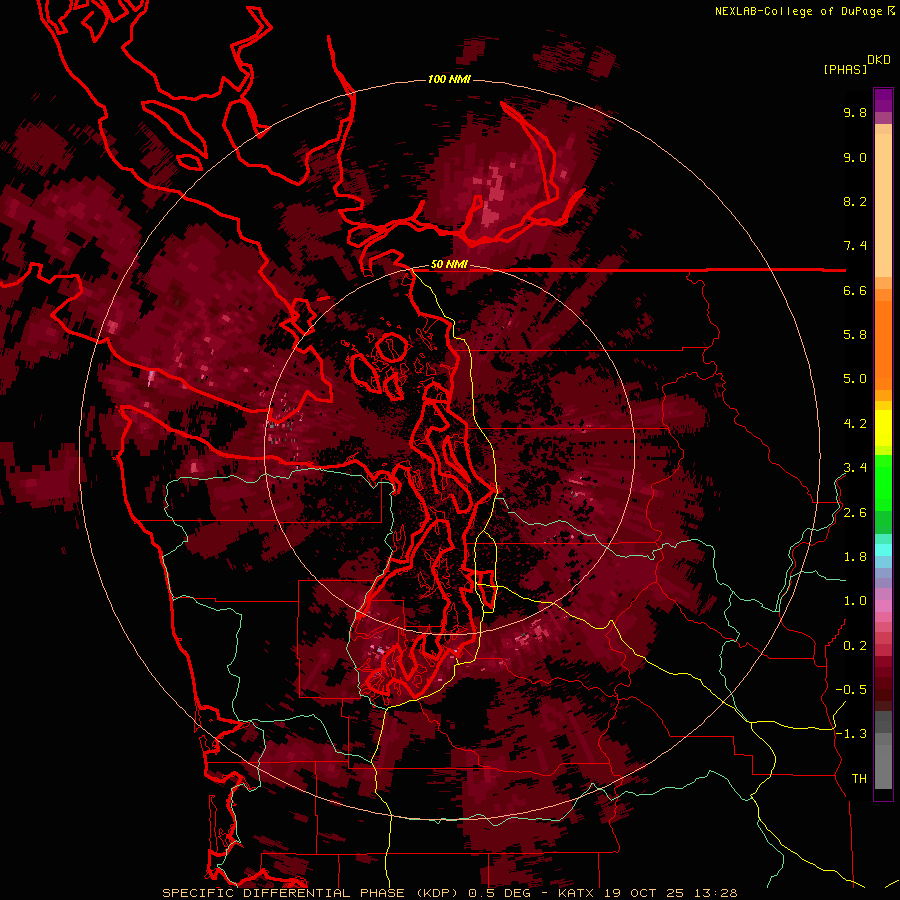Click the KATX station identifier in the caption
Viewport: 900px width, 900px height.
(577, 893)
